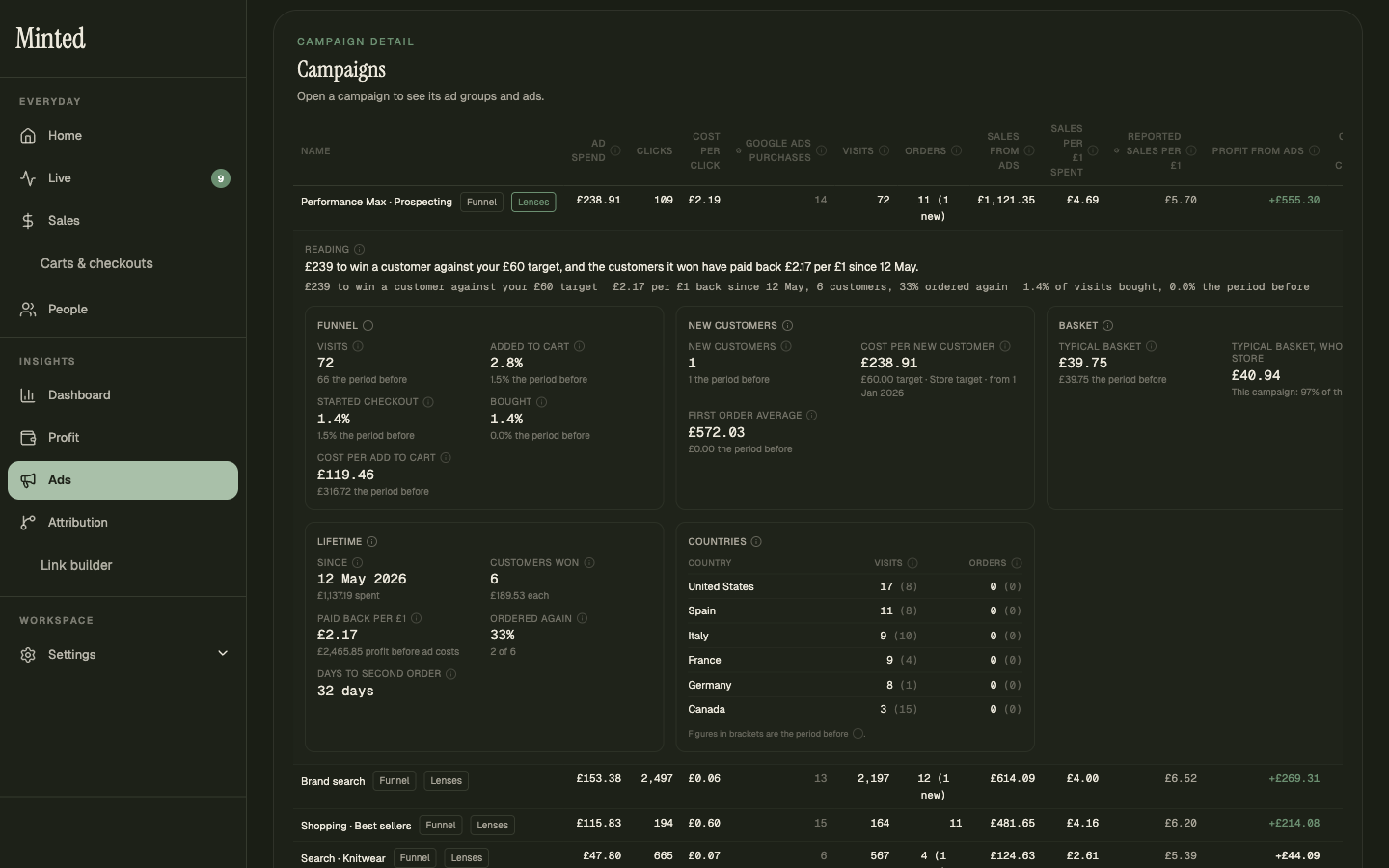Open the Sales page
The width and height of the screenshot is (1389, 868).
click(x=123, y=221)
